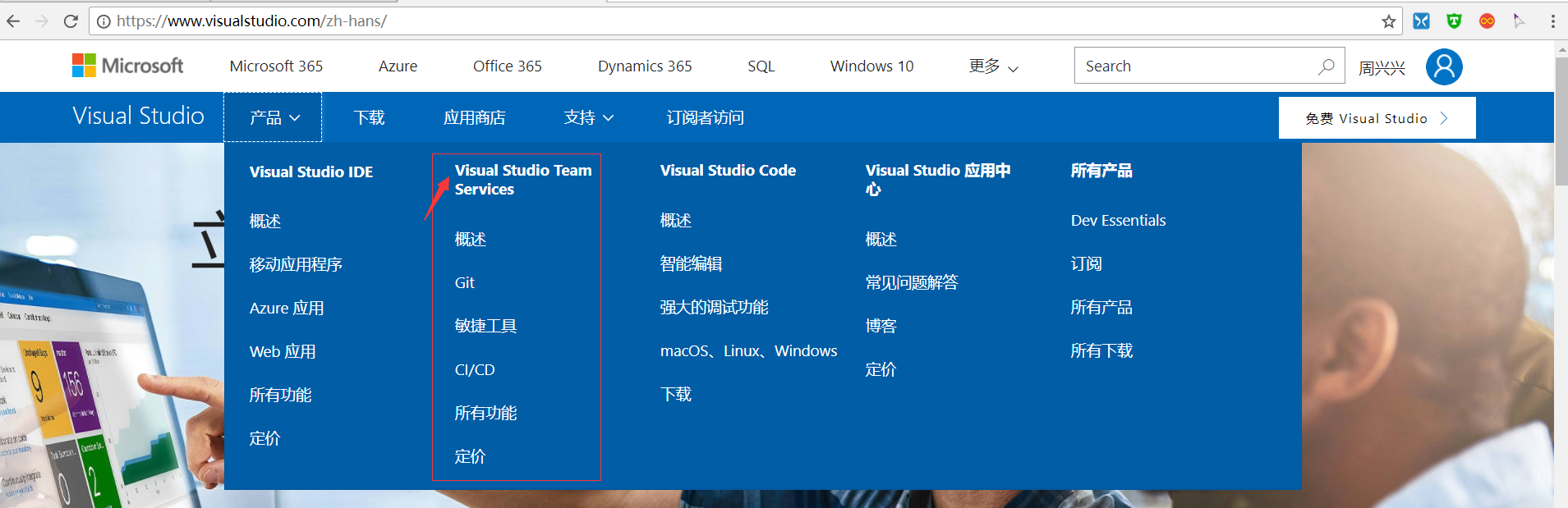The width and height of the screenshot is (1568, 508).
Task: Open the CI/CD link
Action: [475, 369]
